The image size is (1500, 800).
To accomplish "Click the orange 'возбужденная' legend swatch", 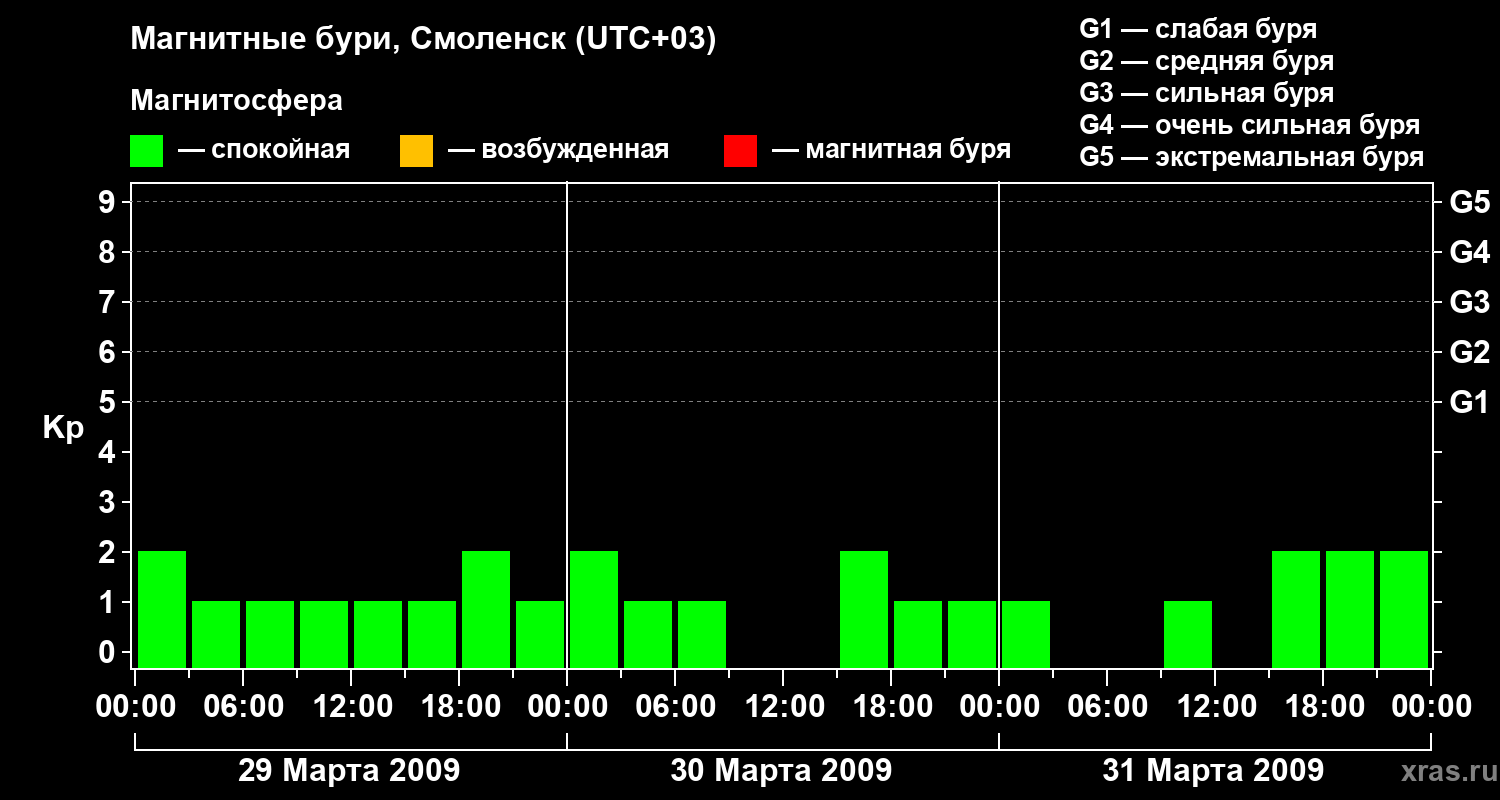I will [x=416, y=151].
